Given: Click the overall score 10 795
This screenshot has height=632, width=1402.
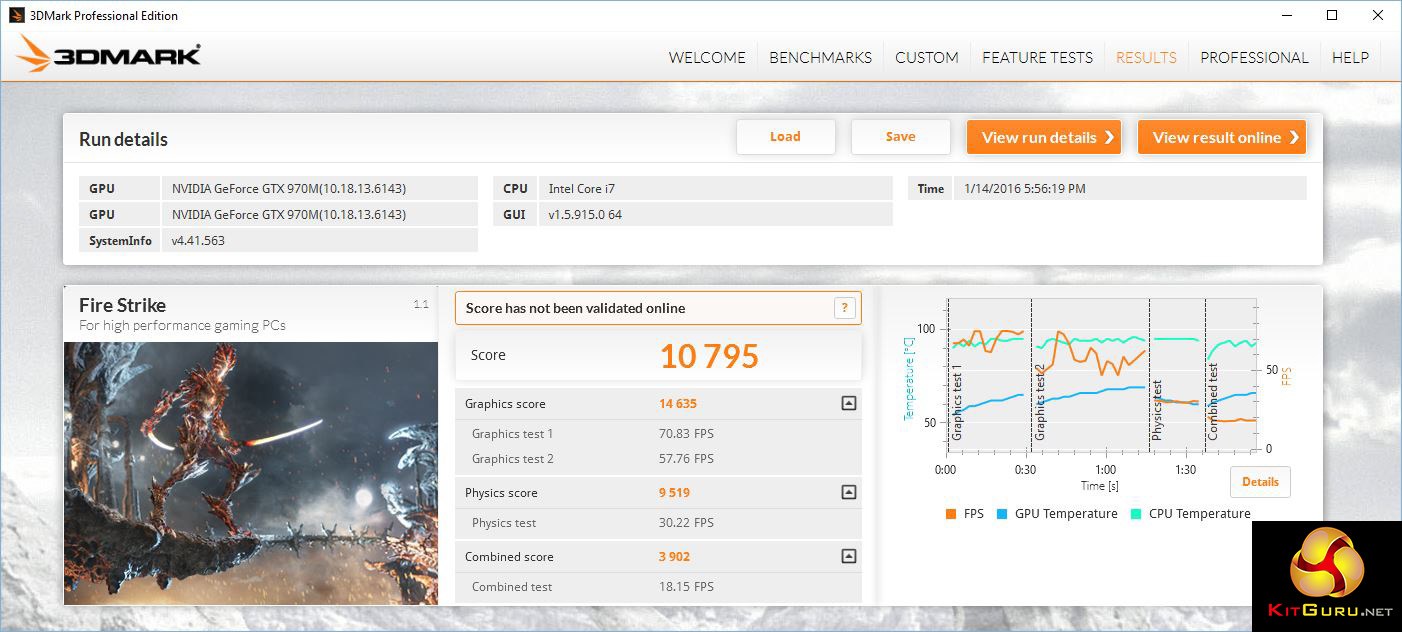Looking at the screenshot, I should click(x=709, y=356).
